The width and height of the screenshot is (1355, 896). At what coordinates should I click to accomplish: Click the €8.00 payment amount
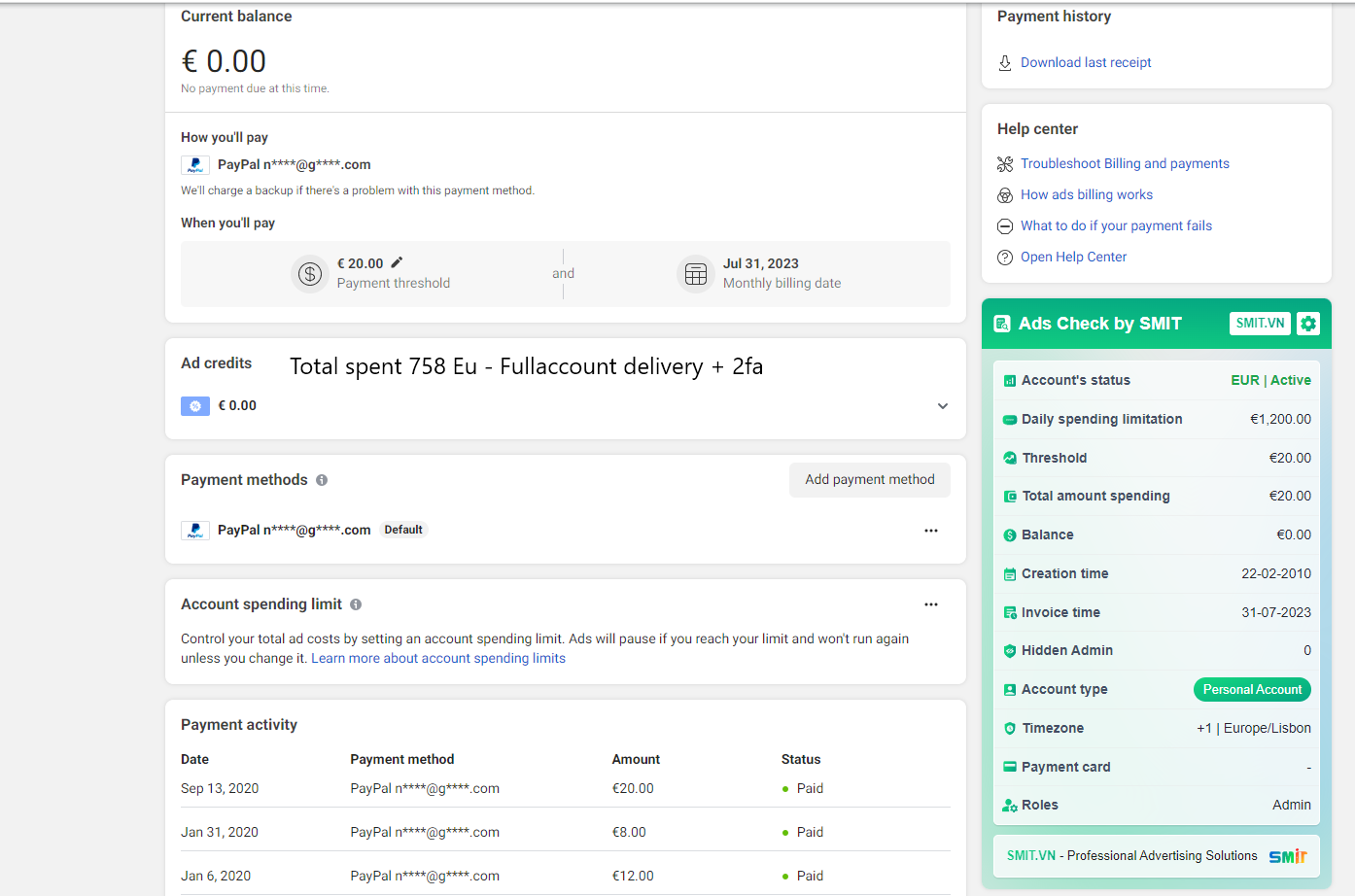[x=629, y=832]
